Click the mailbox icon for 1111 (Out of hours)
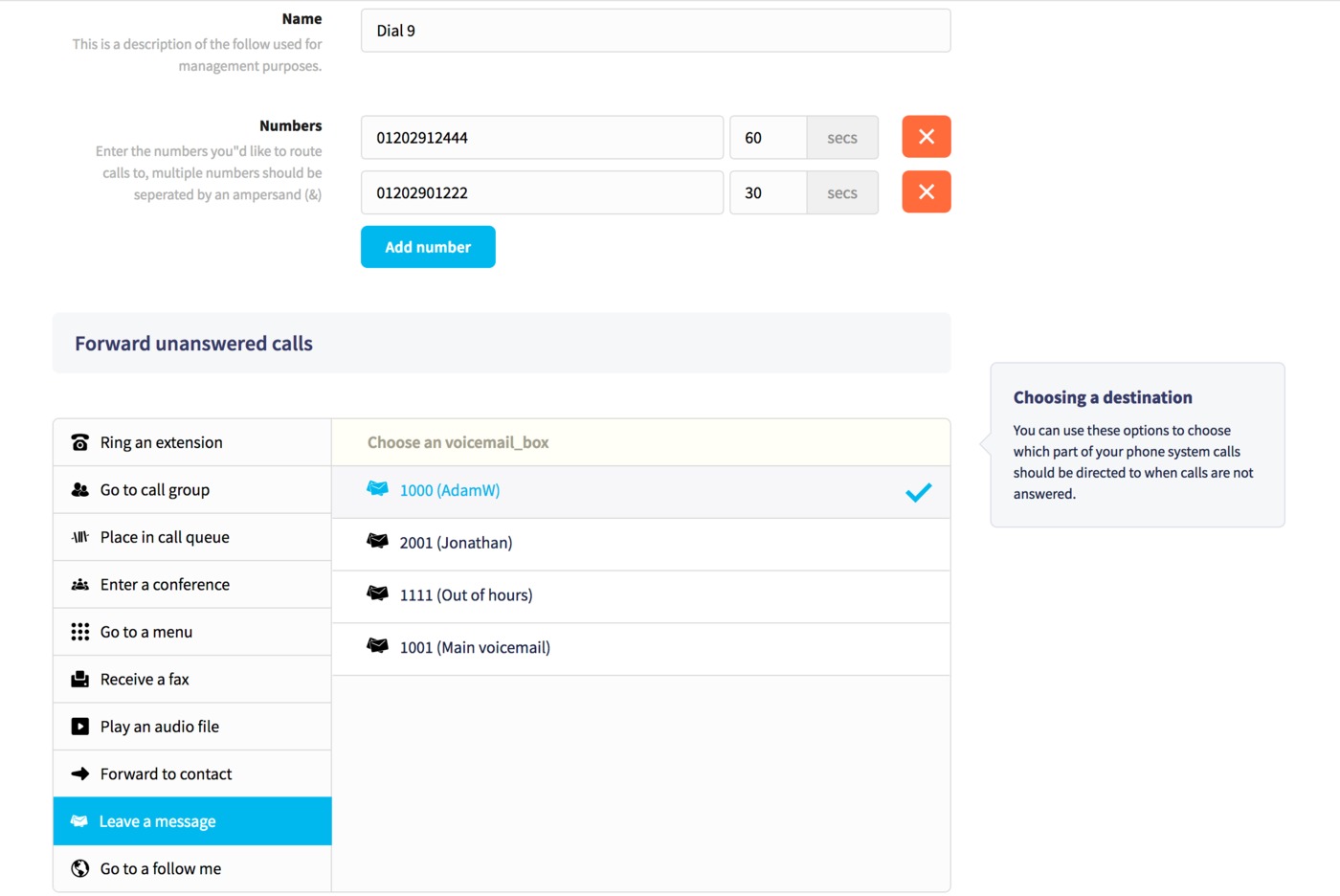The image size is (1340, 896). click(x=378, y=594)
